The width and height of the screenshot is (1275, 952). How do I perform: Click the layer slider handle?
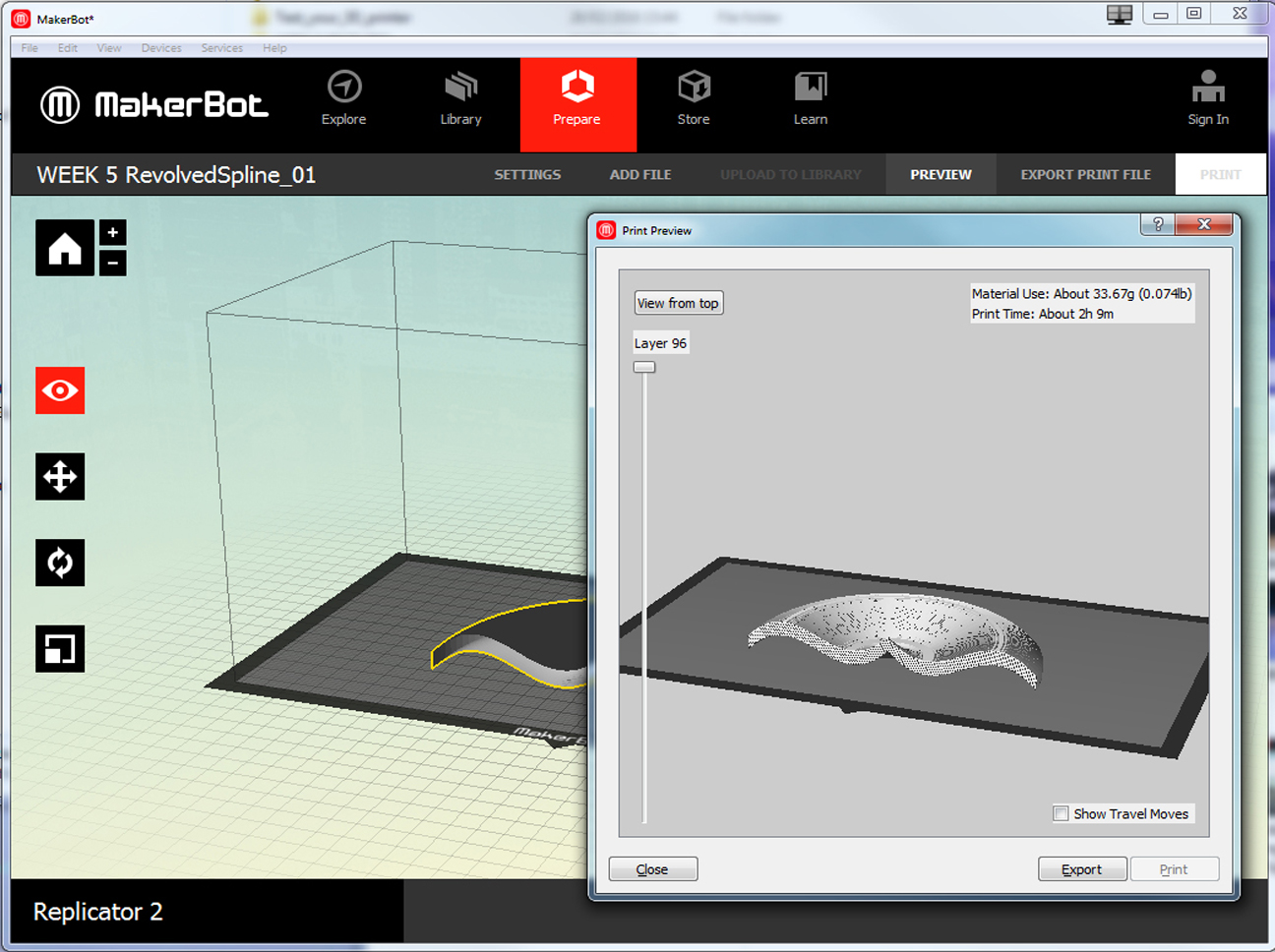(644, 367)
